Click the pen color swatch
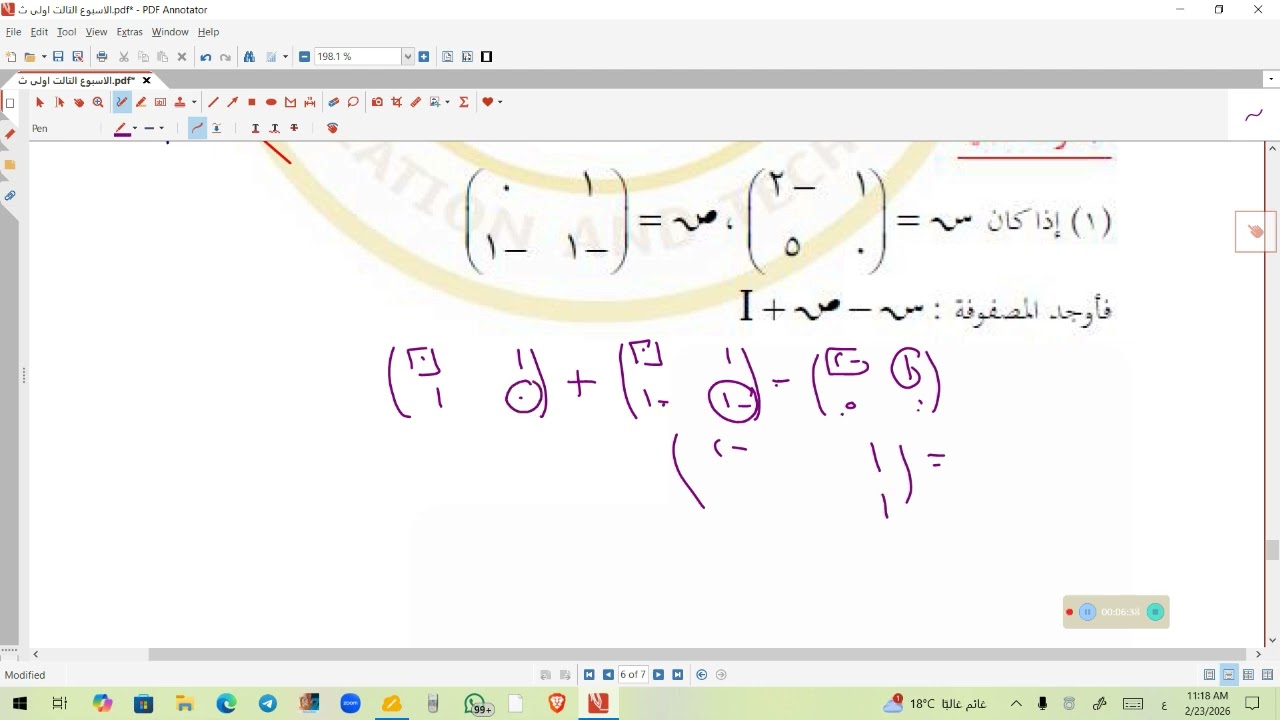Screen dimensions: 1280x720 pos(122,128)
